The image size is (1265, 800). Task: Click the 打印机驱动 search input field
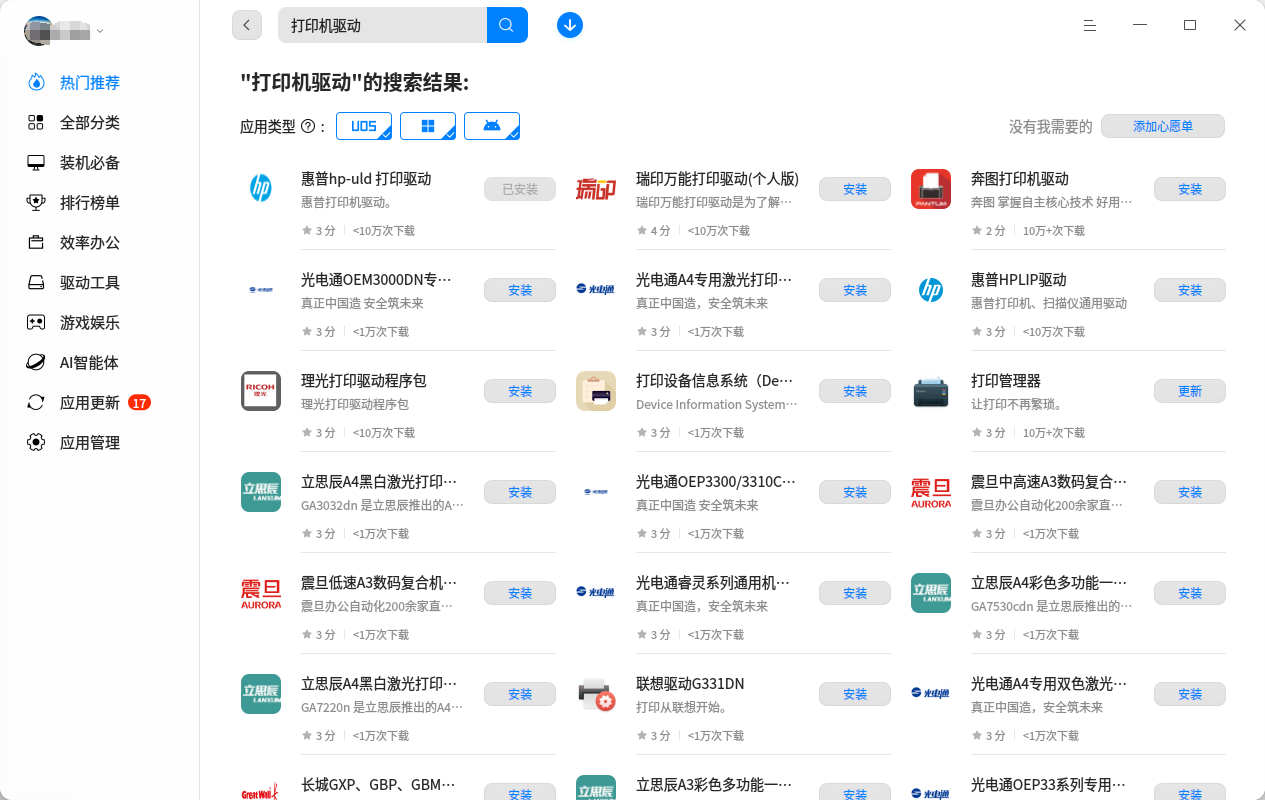[382, 25]
